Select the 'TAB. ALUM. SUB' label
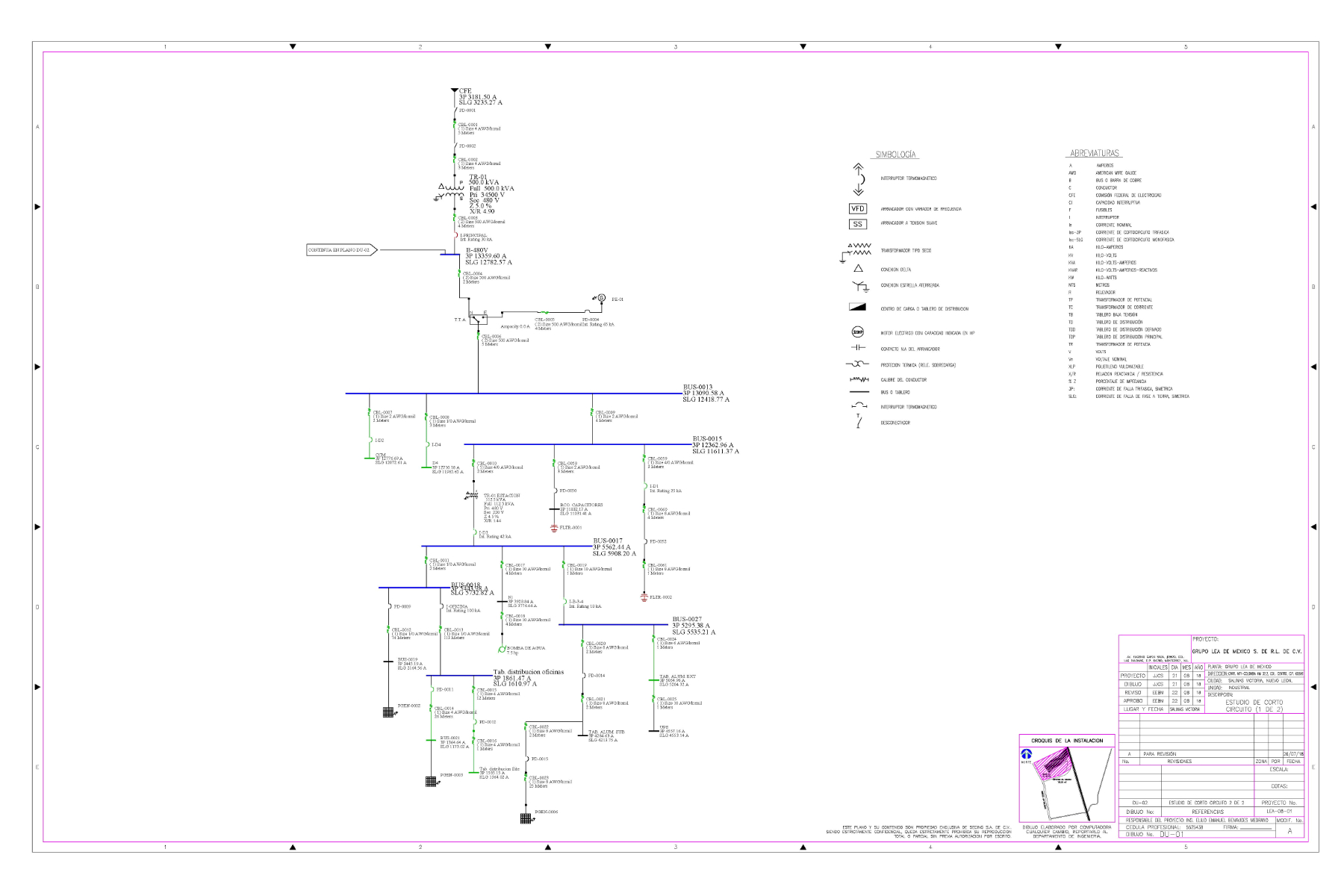Image resolution: width=1344 pixels, height=896 pixels. (606, 732)
